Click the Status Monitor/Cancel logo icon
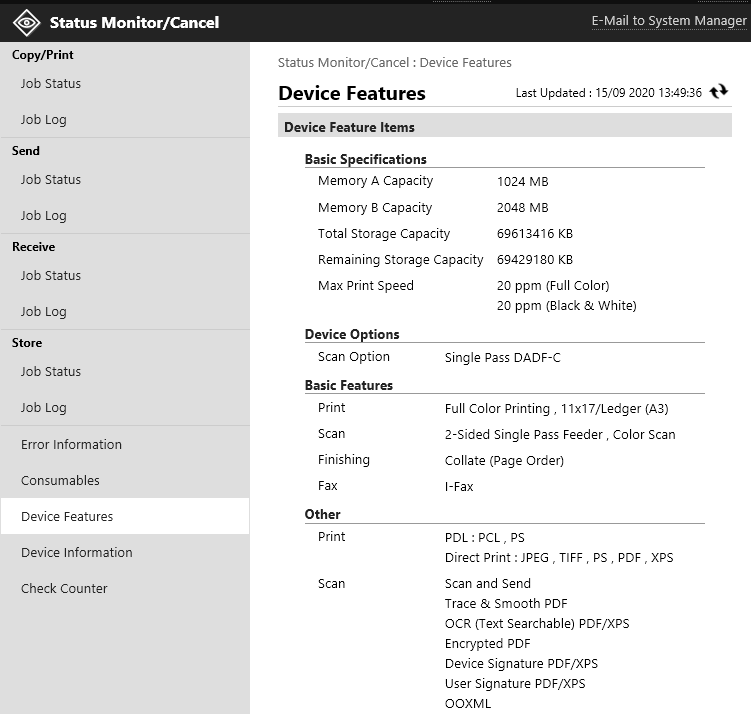Screen dimensions: 751x714 coord(26,21)
